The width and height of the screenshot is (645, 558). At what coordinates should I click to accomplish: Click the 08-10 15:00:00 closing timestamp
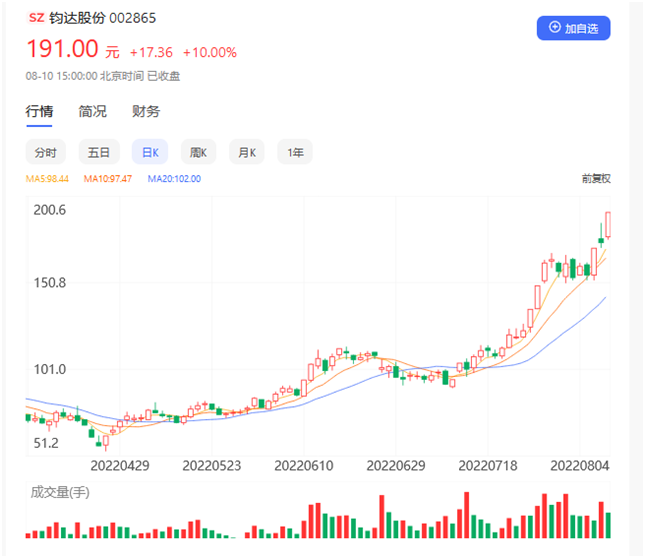click(x=103, y=76)
